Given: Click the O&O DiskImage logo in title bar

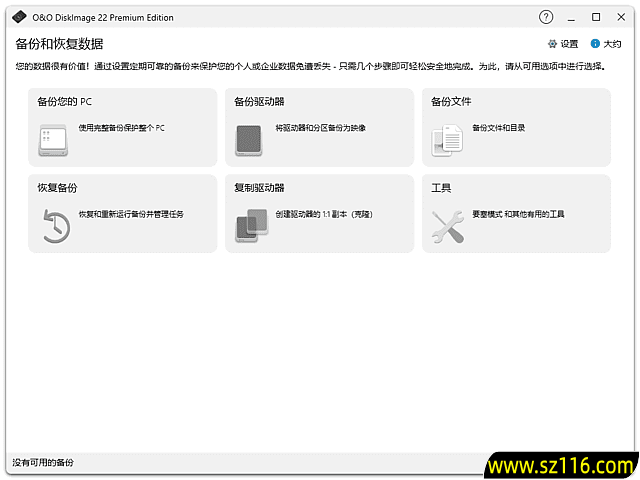Looking at the screenshot, I should point(18,17).
